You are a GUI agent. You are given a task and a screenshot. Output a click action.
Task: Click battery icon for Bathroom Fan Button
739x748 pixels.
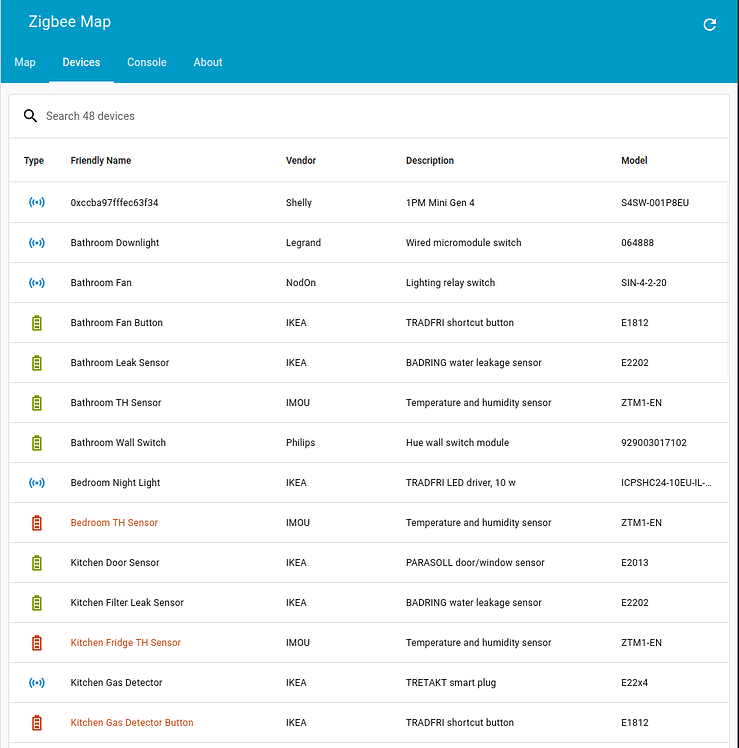tap(37, 323)
